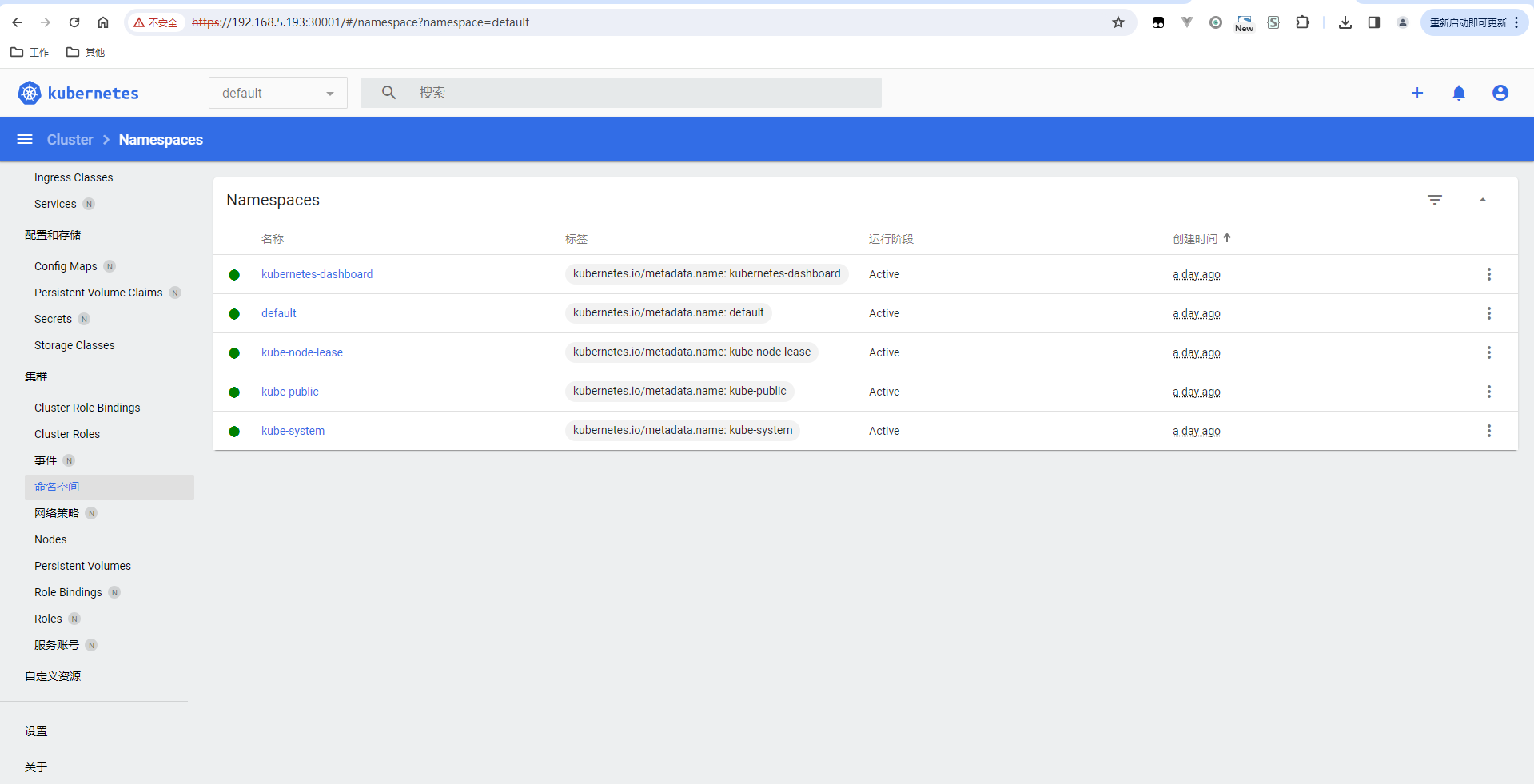The height and width of the screenshot is (784, 1534).
Task: Open actions menu for kube-public row
Action: coord(1489,392)
